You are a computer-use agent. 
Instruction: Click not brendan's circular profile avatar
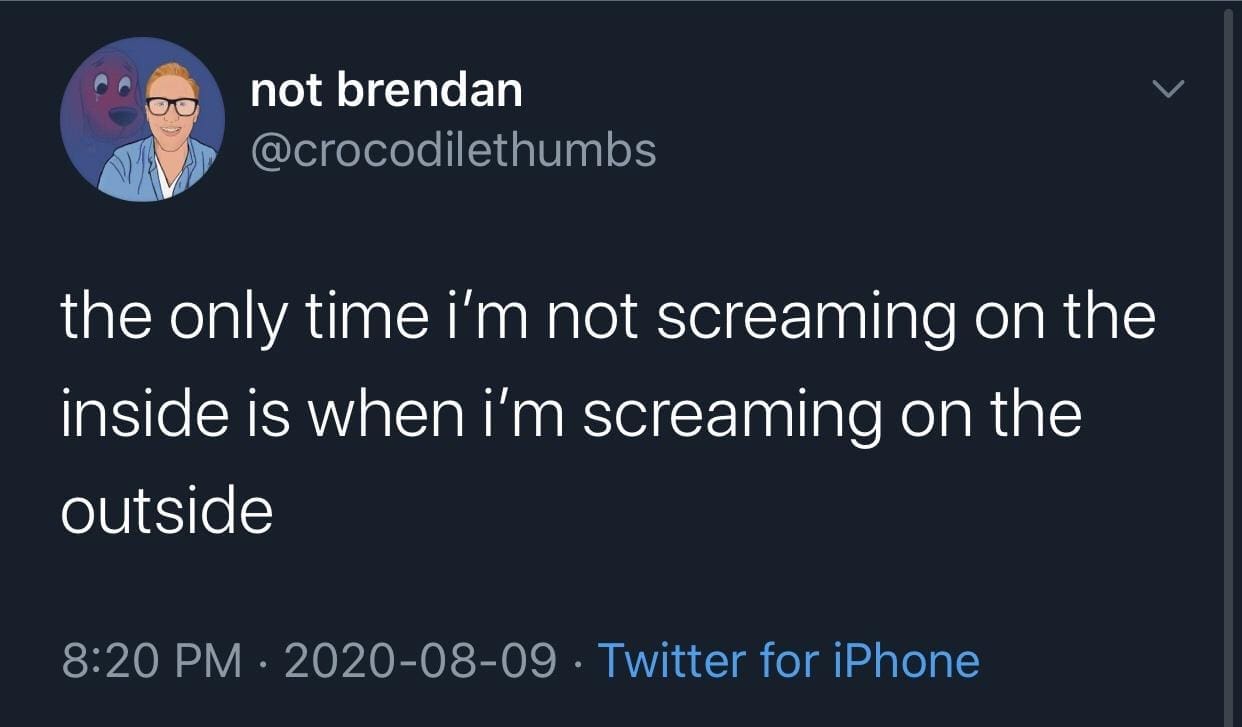[142, 119]
